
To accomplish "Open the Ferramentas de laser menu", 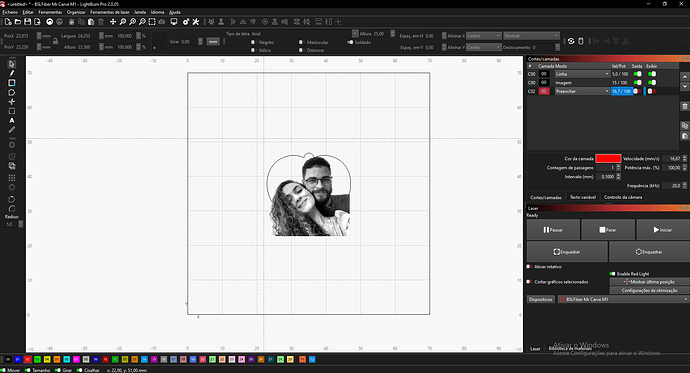I will pyautogui.click(x=110, y=12).
